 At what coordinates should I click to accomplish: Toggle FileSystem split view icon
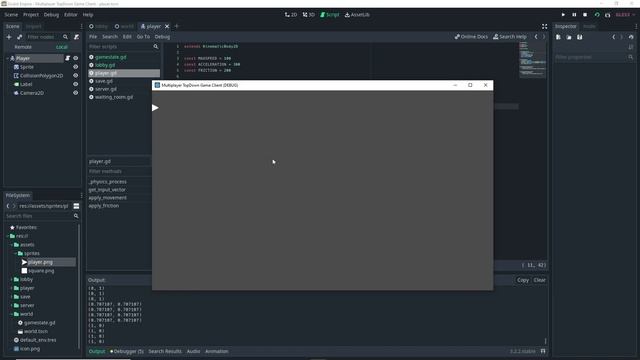coord(76,206)
